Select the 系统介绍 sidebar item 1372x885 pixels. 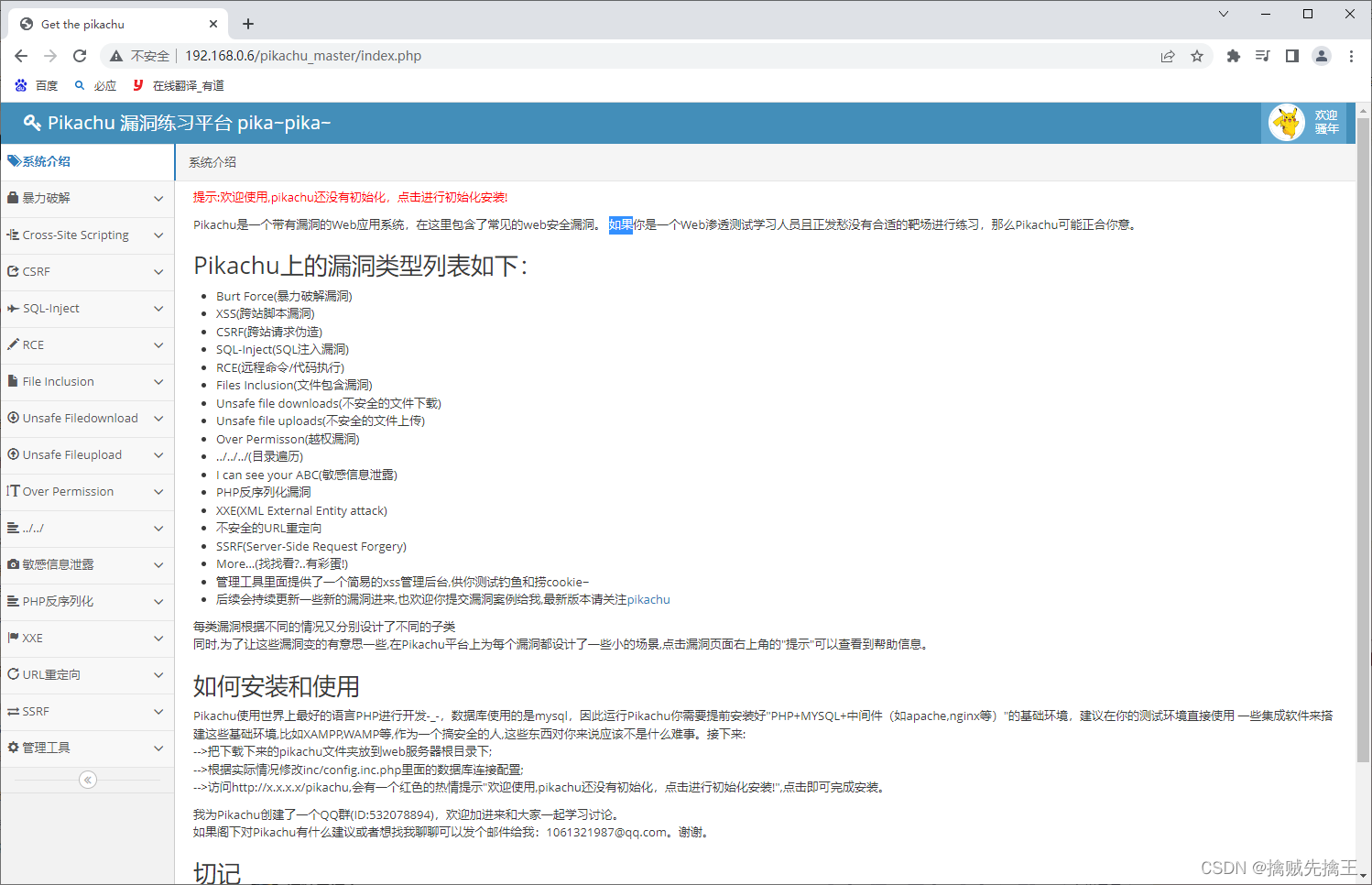click(87, 161)
